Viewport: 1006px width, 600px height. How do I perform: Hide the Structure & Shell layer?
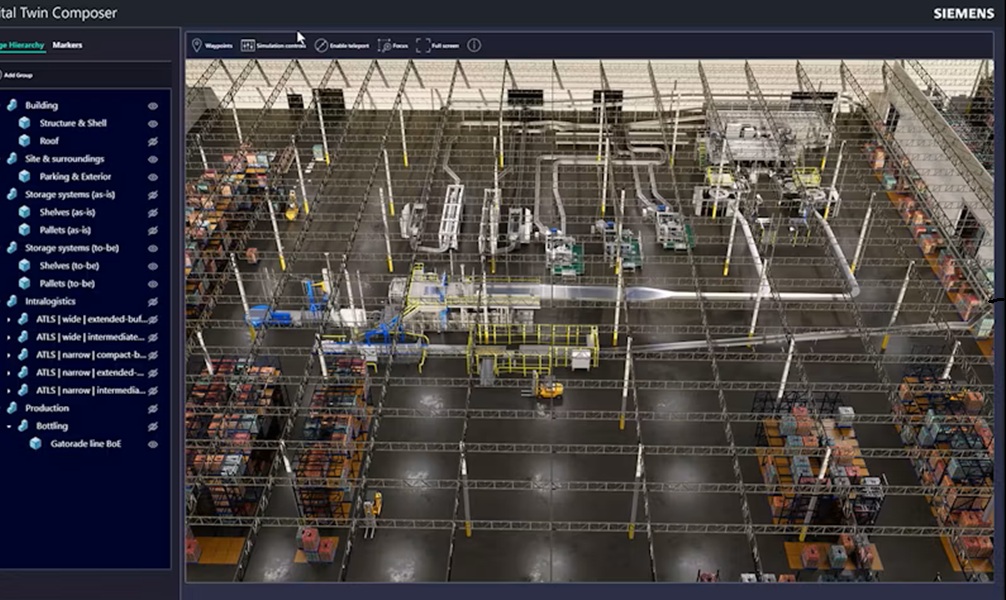pyautogui.click(x=153, y=123)
